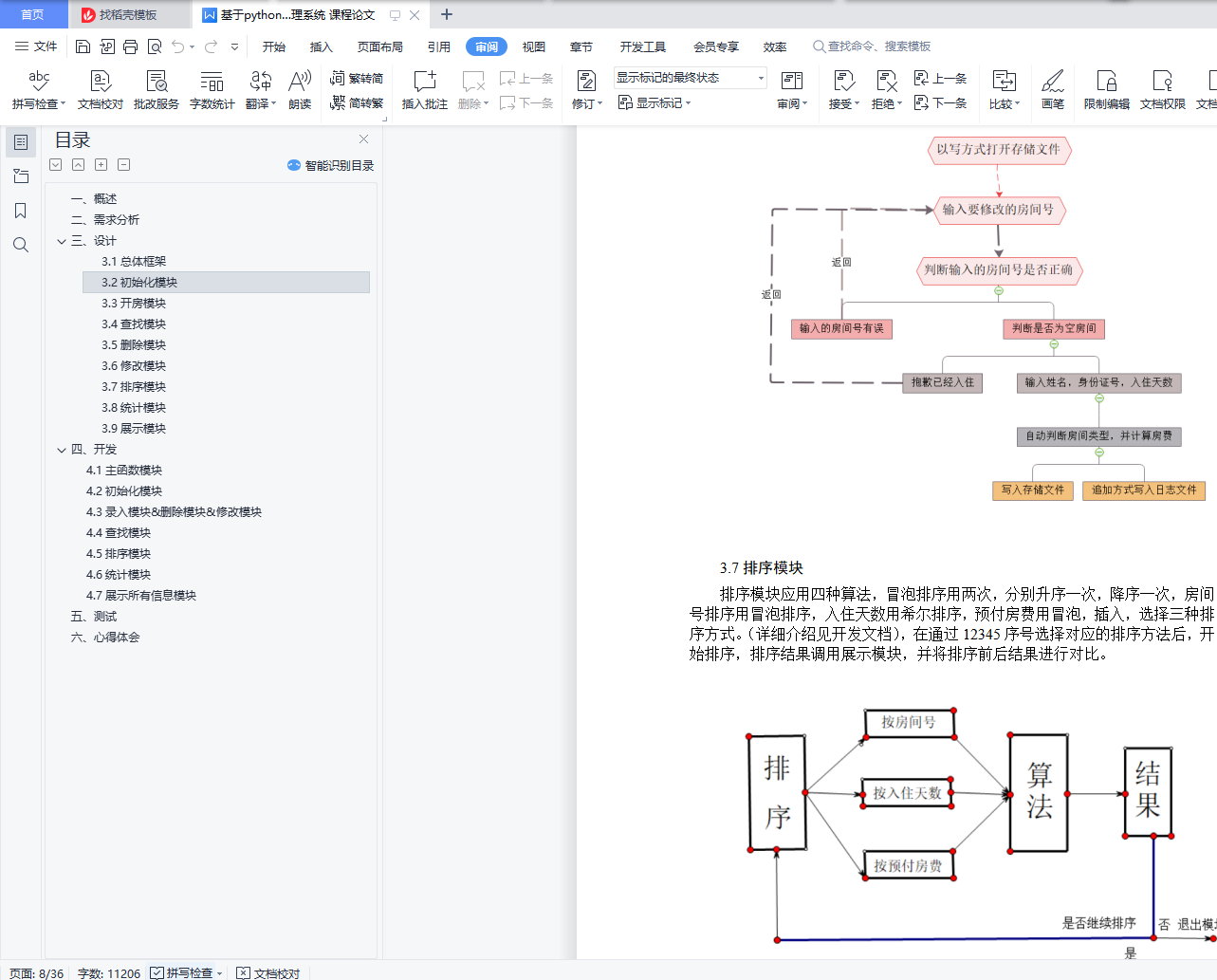Toggle the 拼写检查 checkbox in the status bar

click(157, 972)
